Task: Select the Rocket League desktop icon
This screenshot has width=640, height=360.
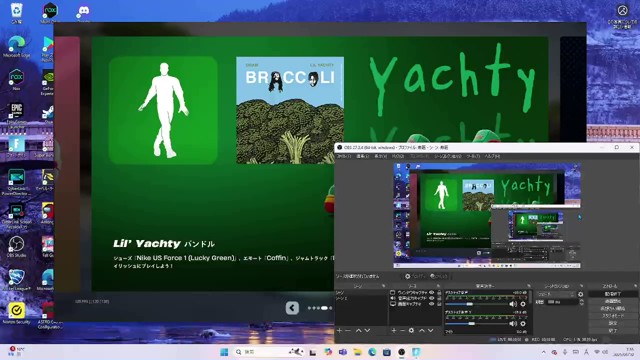Action: 16,280
